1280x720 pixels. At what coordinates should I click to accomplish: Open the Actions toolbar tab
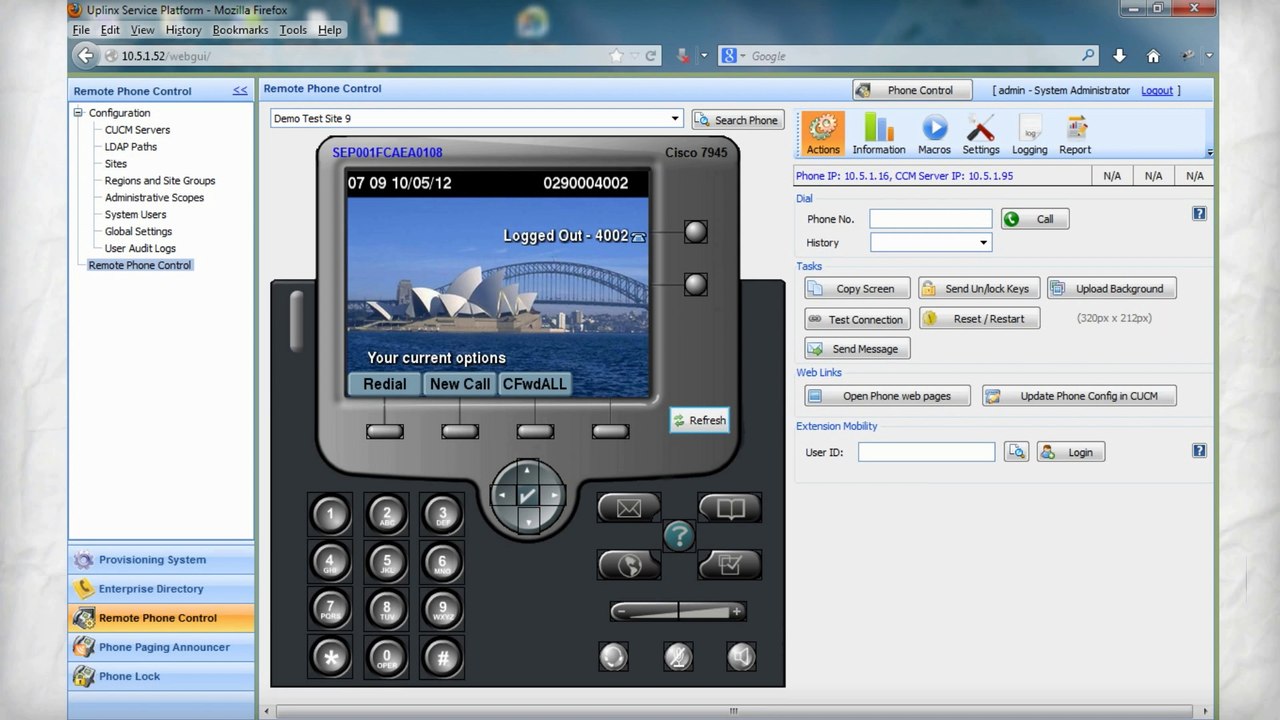pyautogui.click(x=823, y=134)
